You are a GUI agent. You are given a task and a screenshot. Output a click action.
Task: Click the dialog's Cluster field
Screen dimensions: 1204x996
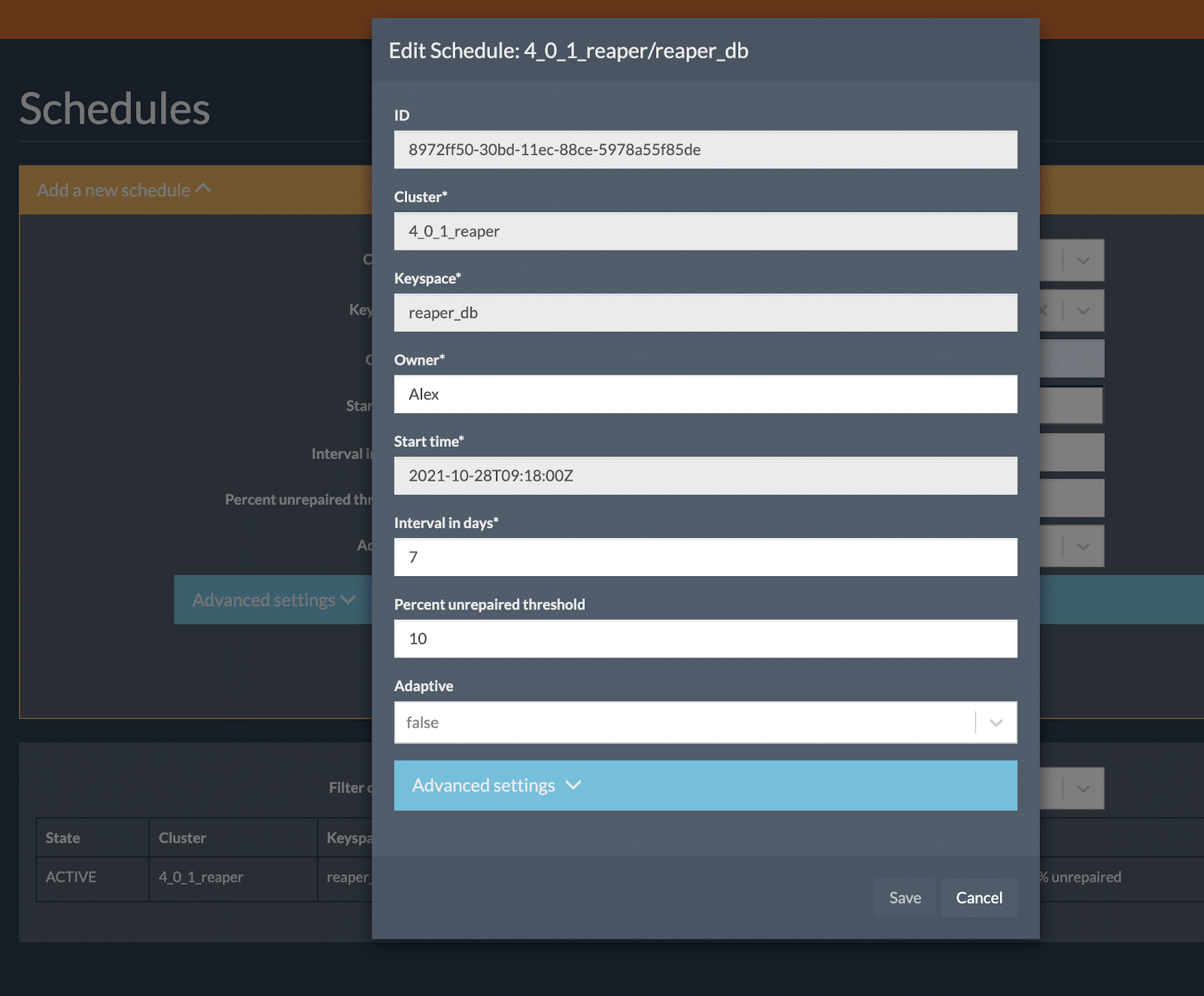(705, 232)
